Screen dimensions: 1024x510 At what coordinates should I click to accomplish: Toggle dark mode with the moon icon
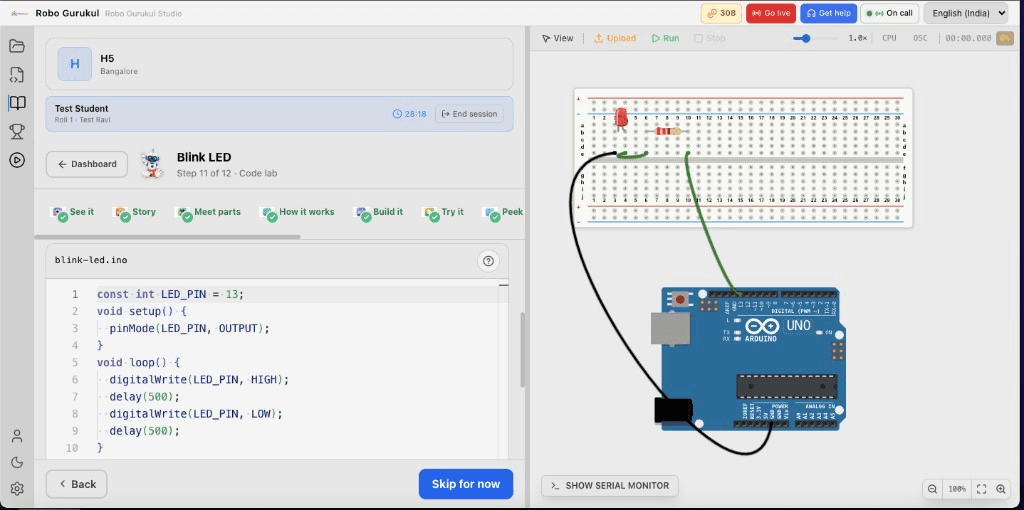[17, 462]
